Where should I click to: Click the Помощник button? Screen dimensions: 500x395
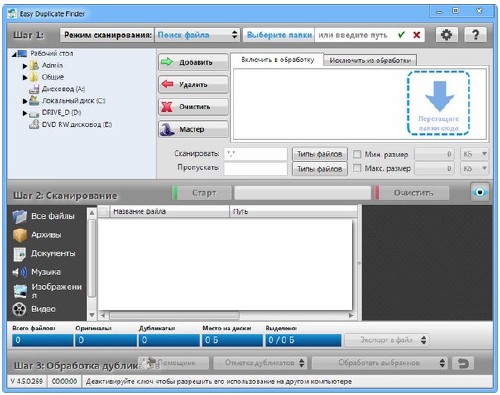point(173,363)
